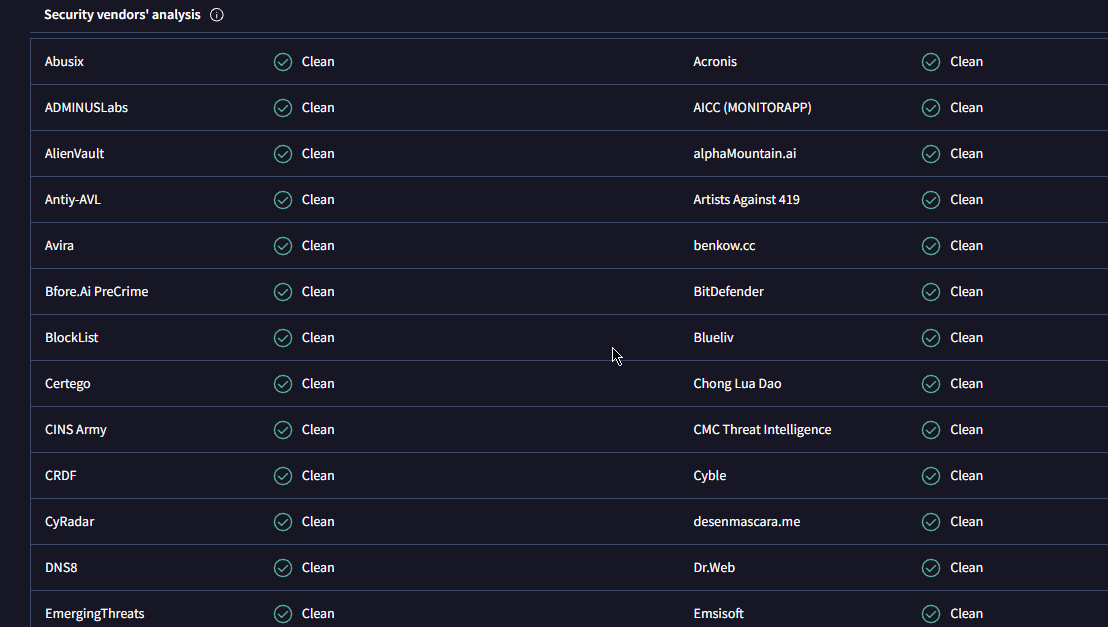Click the ADMINUSLabs vendor name

[x=86, y=108]
